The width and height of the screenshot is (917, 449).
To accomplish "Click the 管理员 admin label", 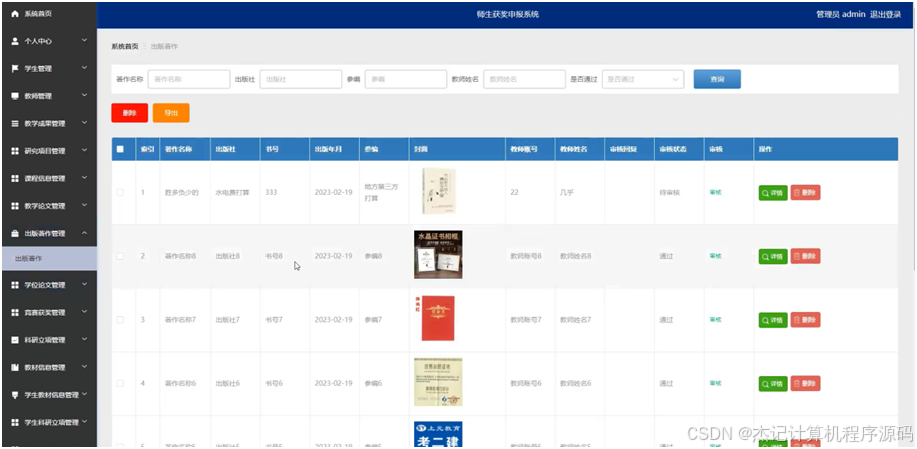I will [840, 15].
